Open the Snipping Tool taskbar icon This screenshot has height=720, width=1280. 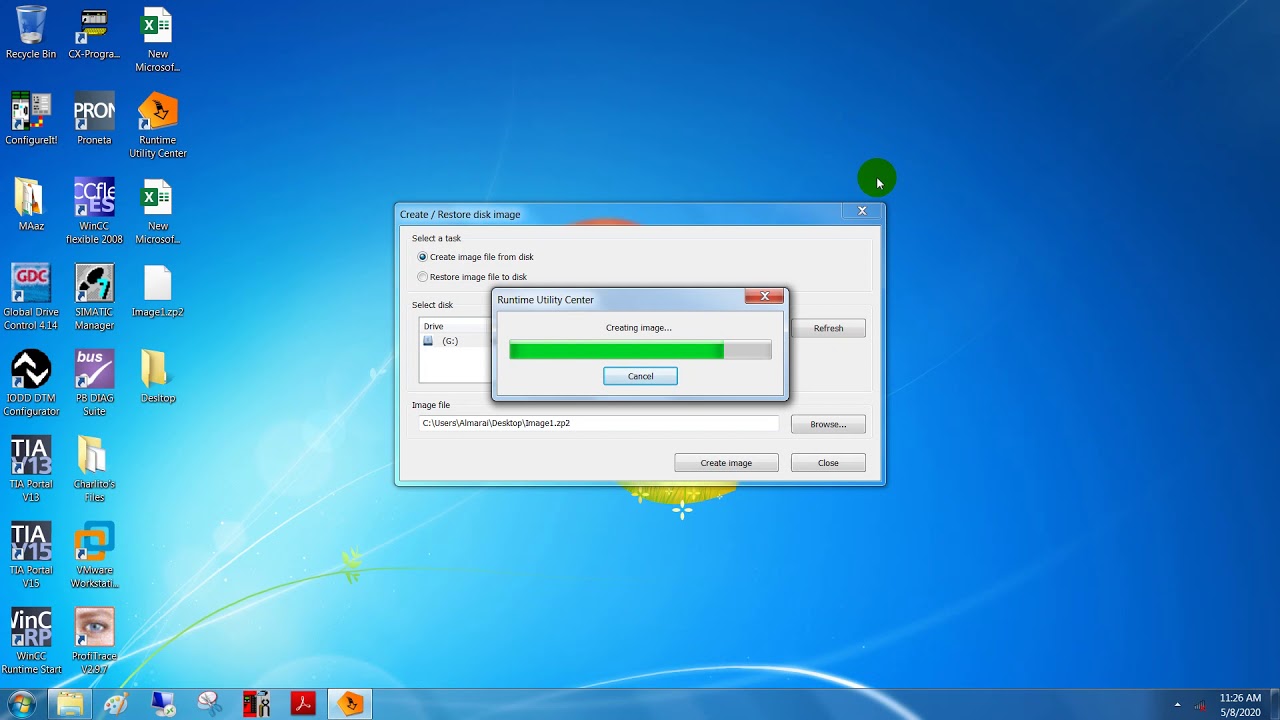pyautogui.click(x=210, y=704)
